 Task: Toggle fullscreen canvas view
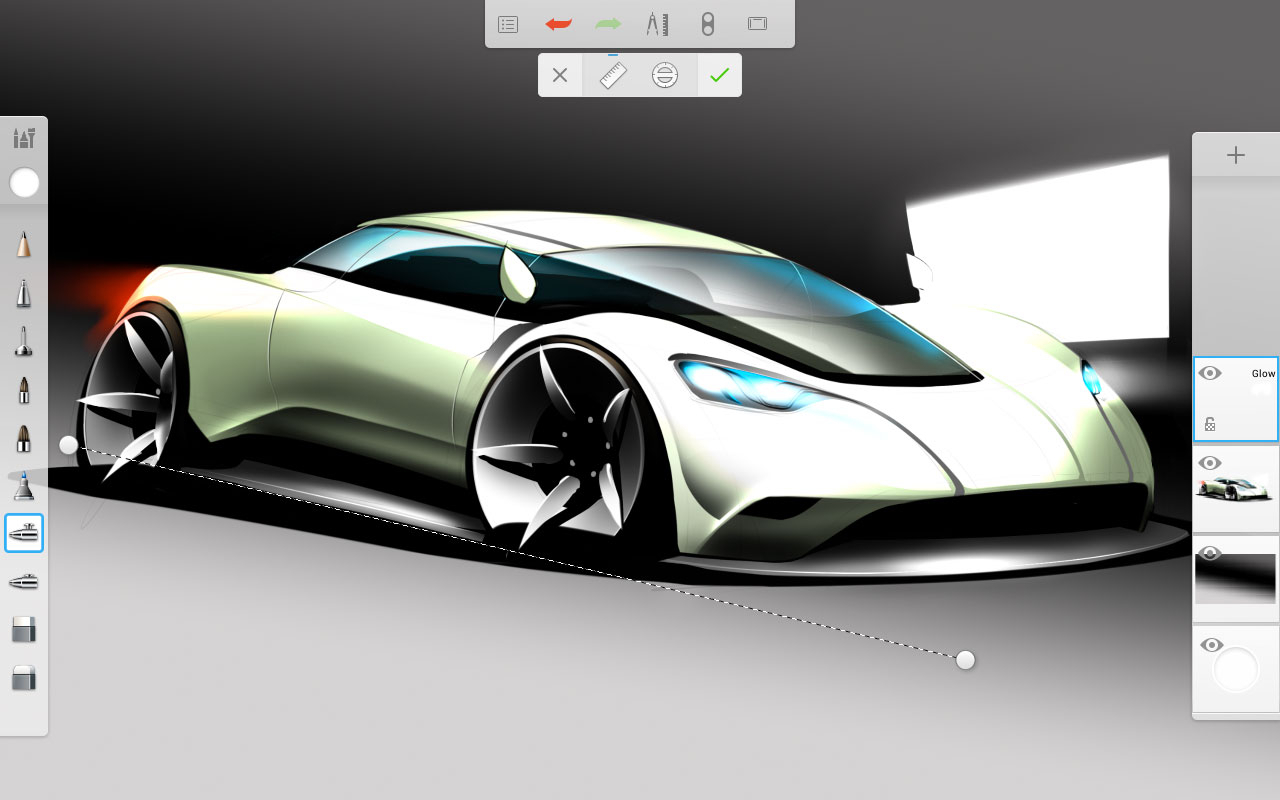coord(757,24)
